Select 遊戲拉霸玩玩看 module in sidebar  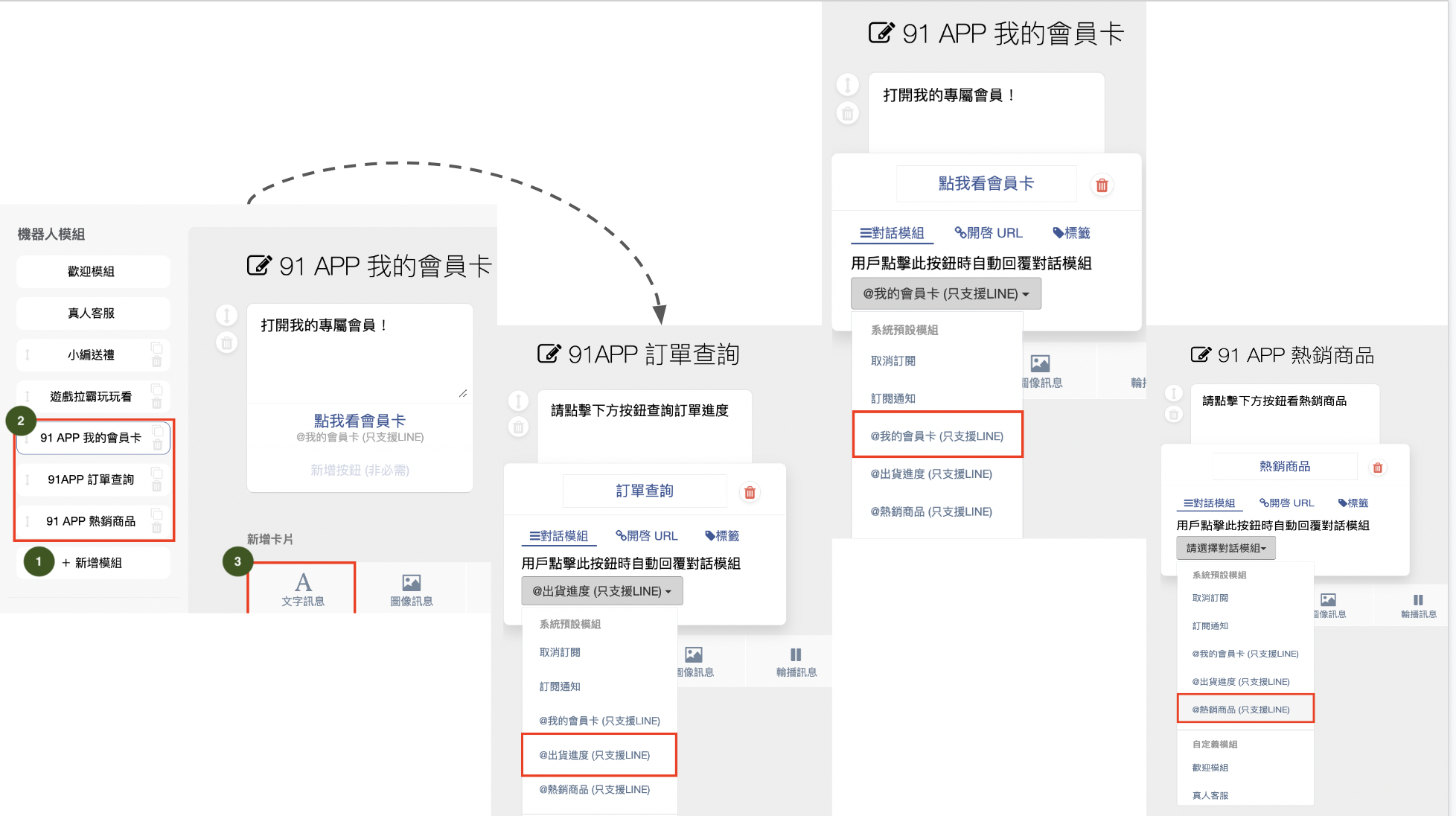pyautogui.click(x=93, y=397)
